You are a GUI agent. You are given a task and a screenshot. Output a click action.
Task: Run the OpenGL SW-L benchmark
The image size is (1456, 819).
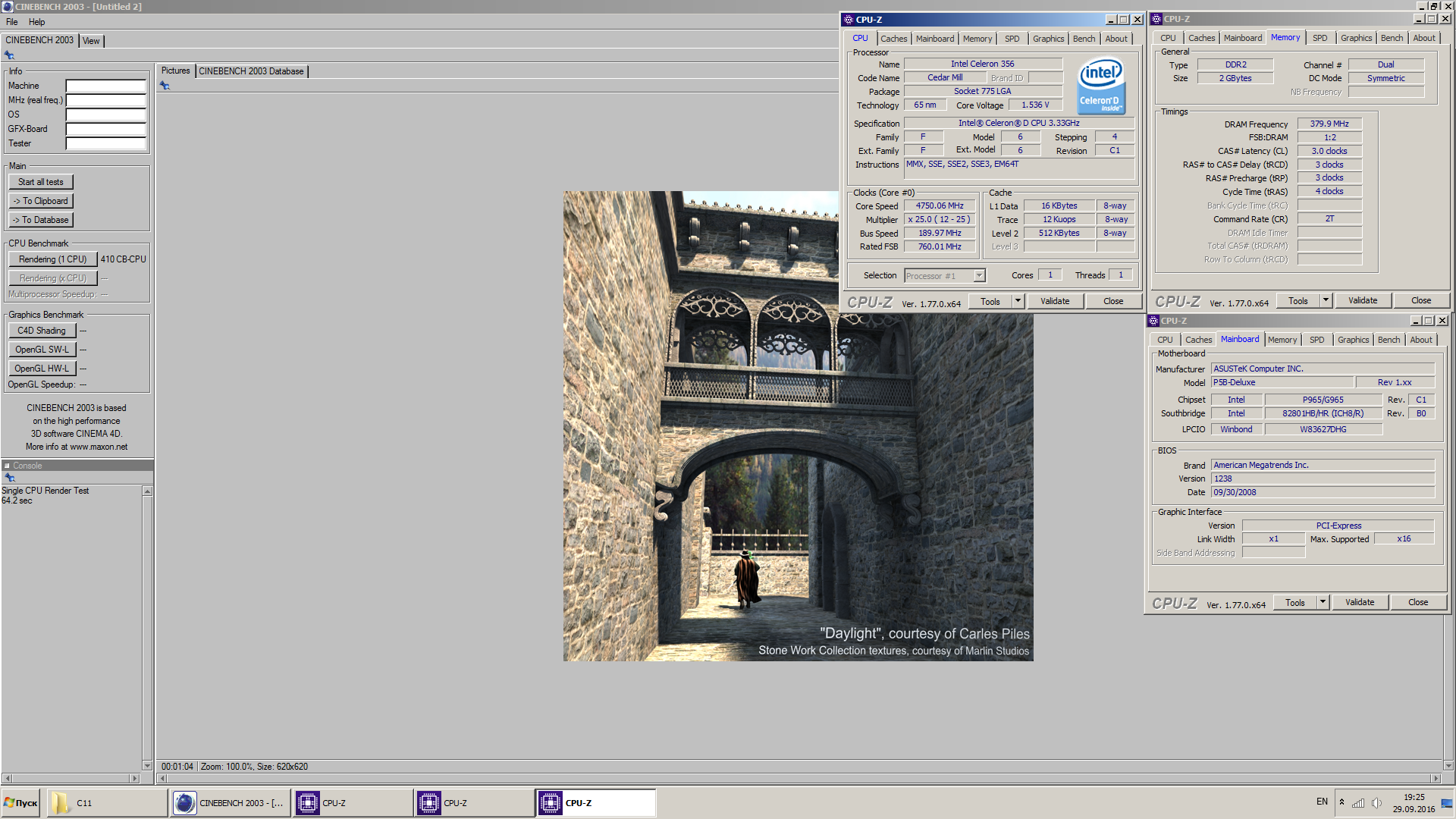pyautogui.click(x=42, y=350)
